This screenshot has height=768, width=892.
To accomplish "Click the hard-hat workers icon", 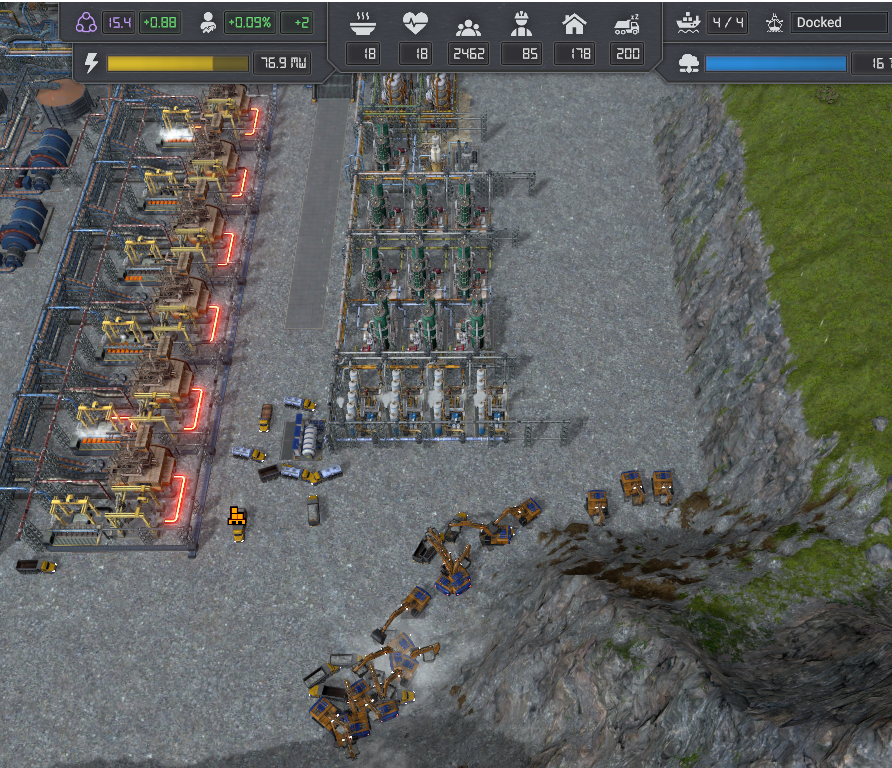I will coord(521,24).
